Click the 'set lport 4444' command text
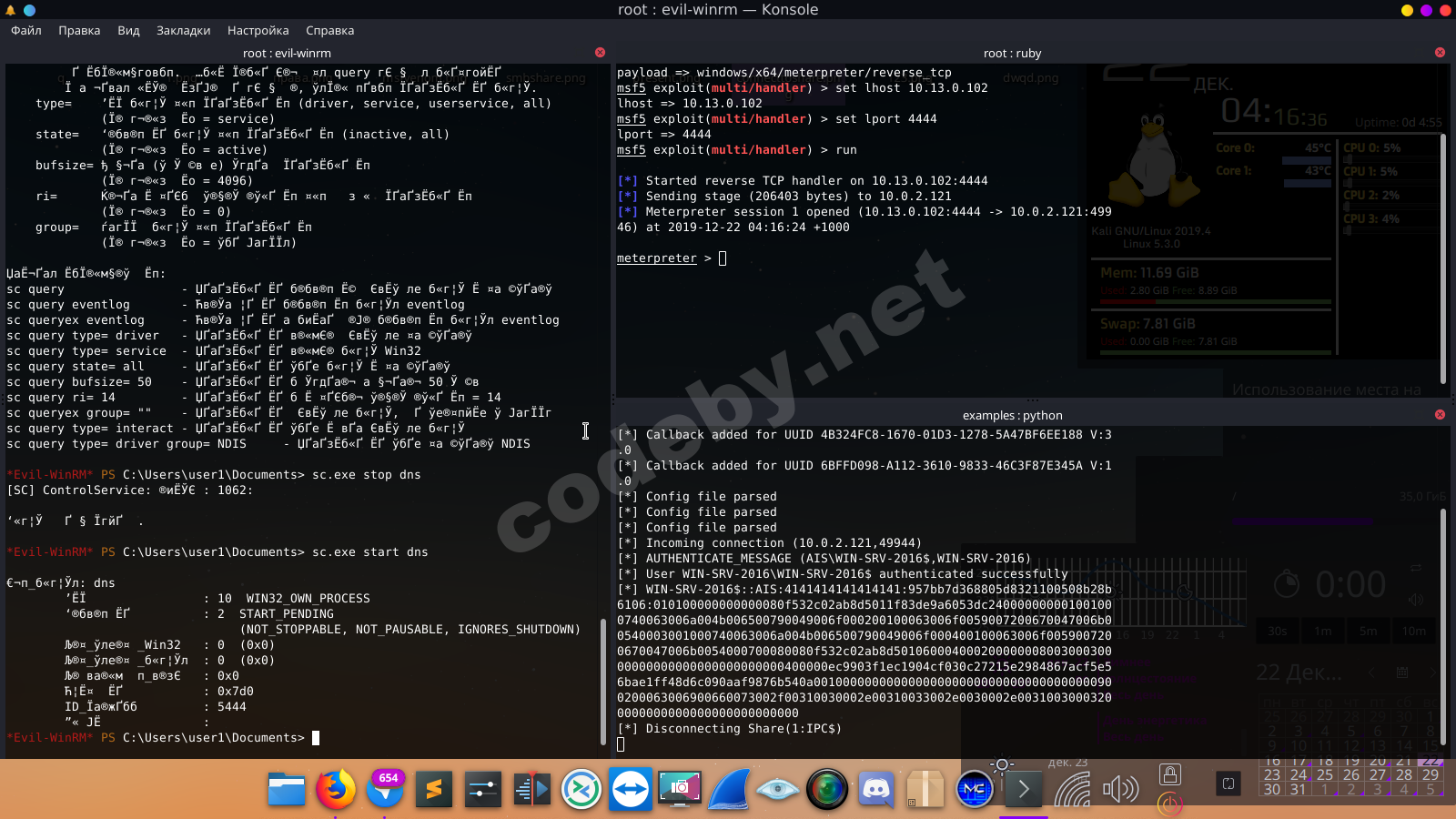Screen dimensions: 1456x819 [x=886, y=119]
